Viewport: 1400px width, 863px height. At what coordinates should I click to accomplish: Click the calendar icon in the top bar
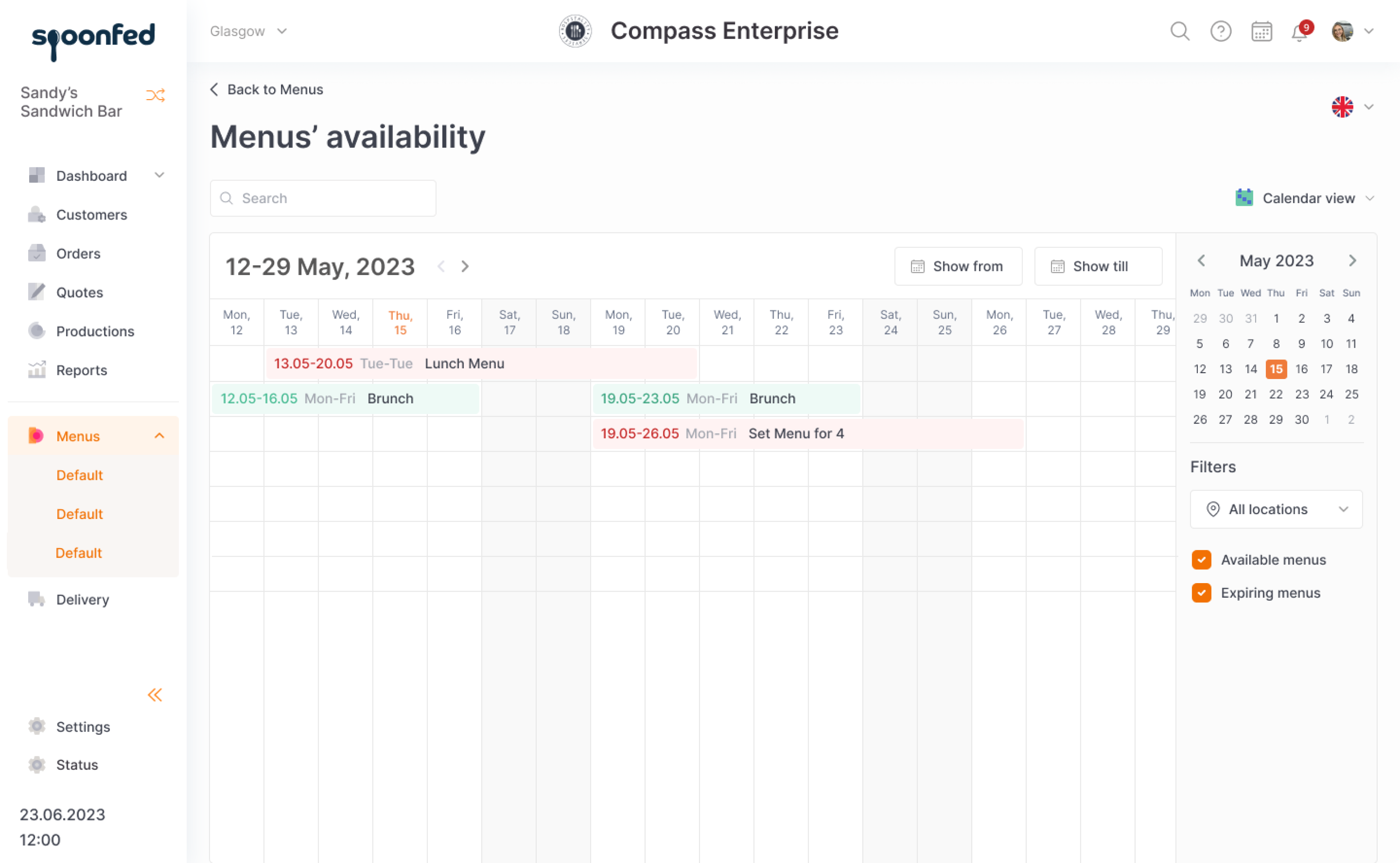[1261, 32]
